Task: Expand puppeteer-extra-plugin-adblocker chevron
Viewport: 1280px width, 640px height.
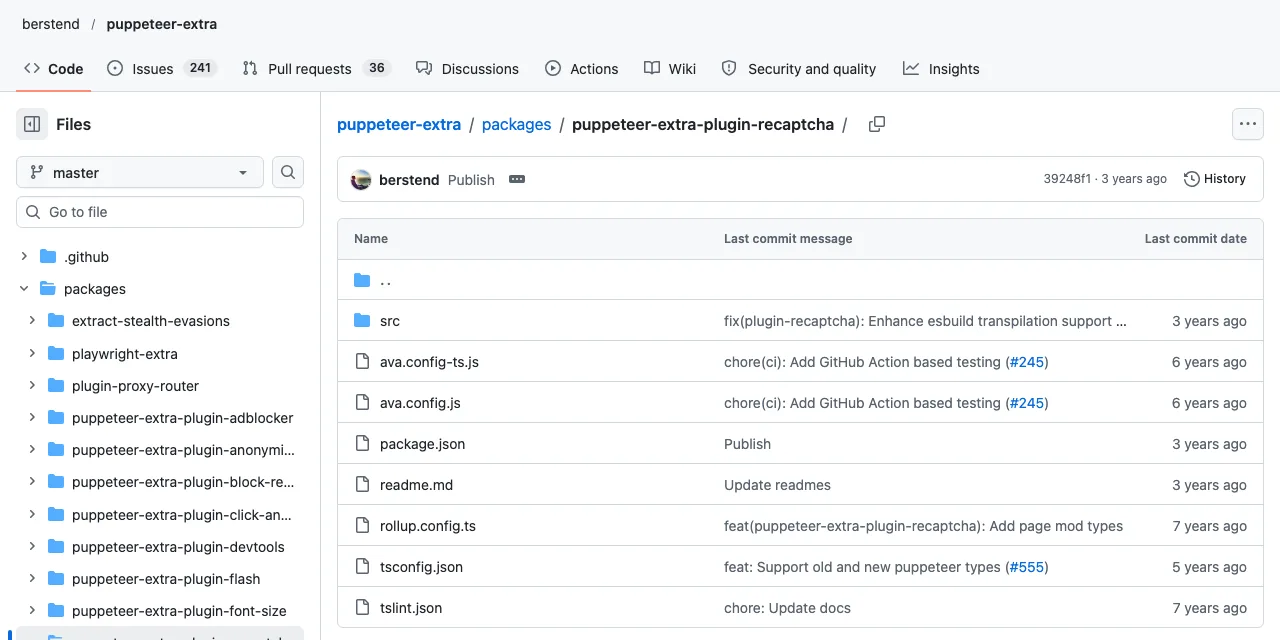Action: tap(32, 418)
